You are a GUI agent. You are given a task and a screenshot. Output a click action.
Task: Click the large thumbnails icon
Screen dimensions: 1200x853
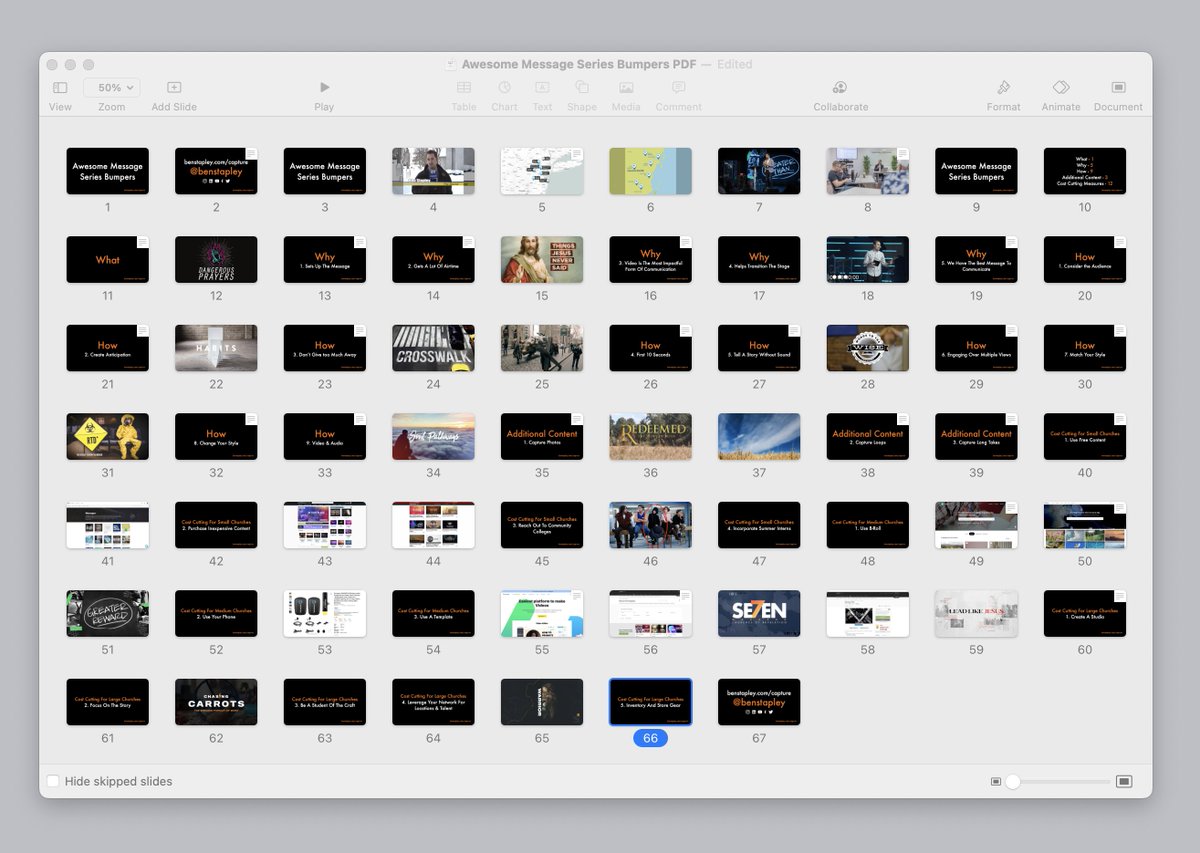(x=1124, y=781)
